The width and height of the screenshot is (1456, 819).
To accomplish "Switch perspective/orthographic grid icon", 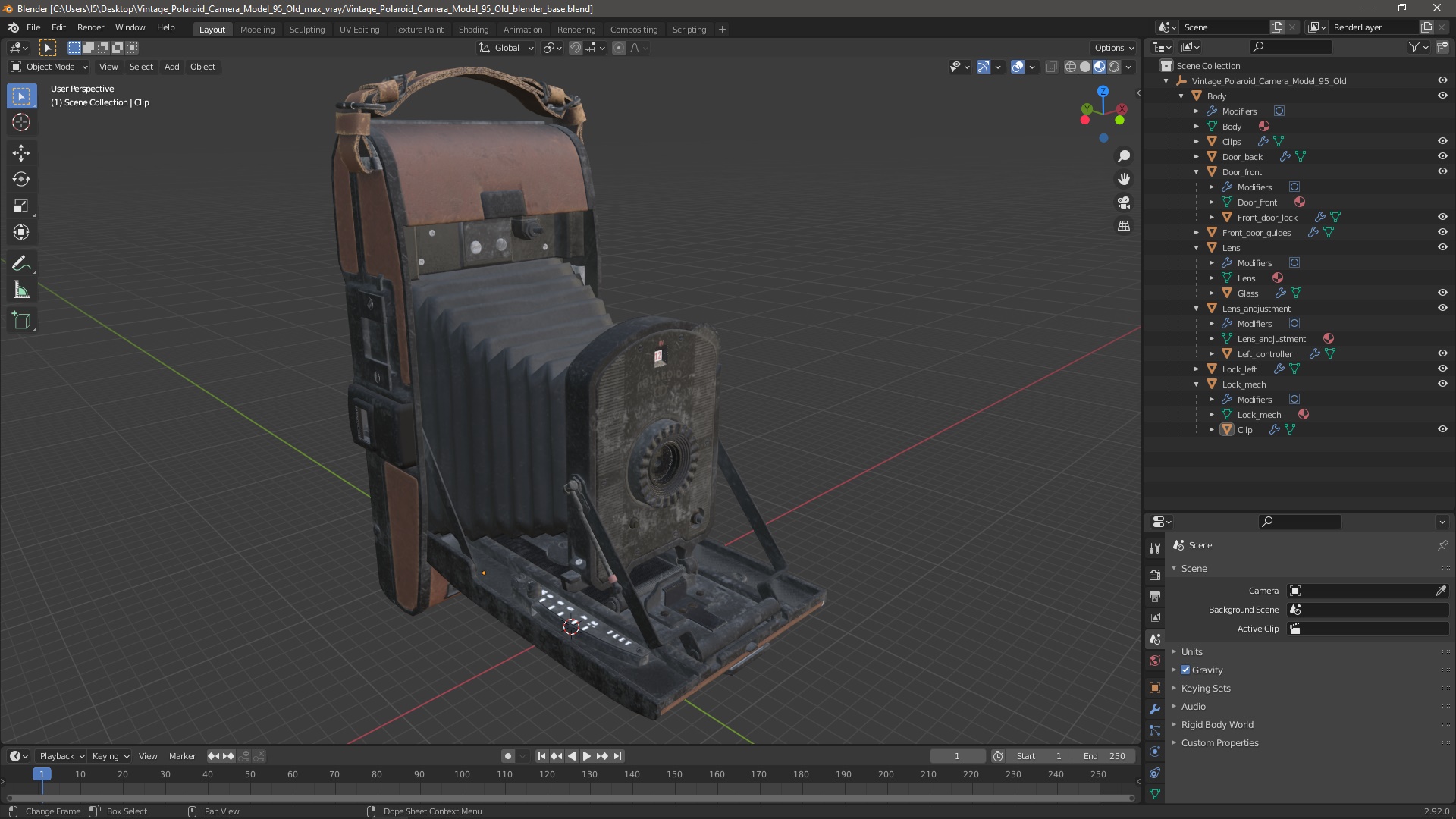I will [x=1124, y=226].
